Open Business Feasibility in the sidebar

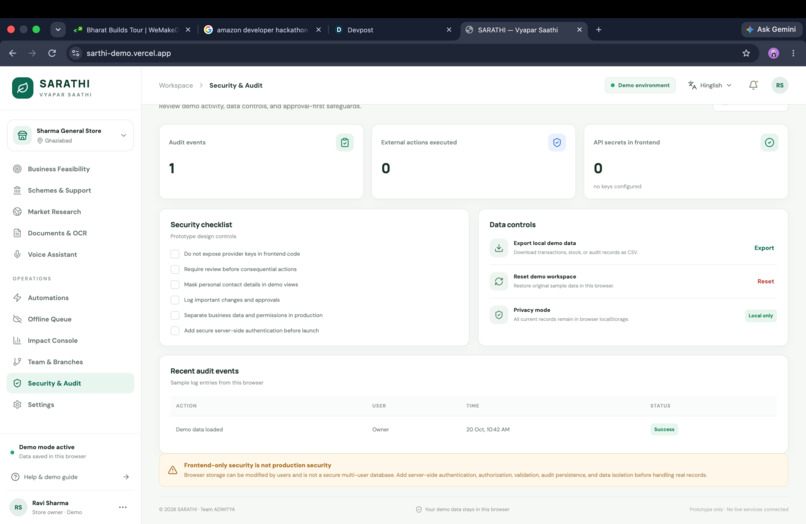point(70,169)
